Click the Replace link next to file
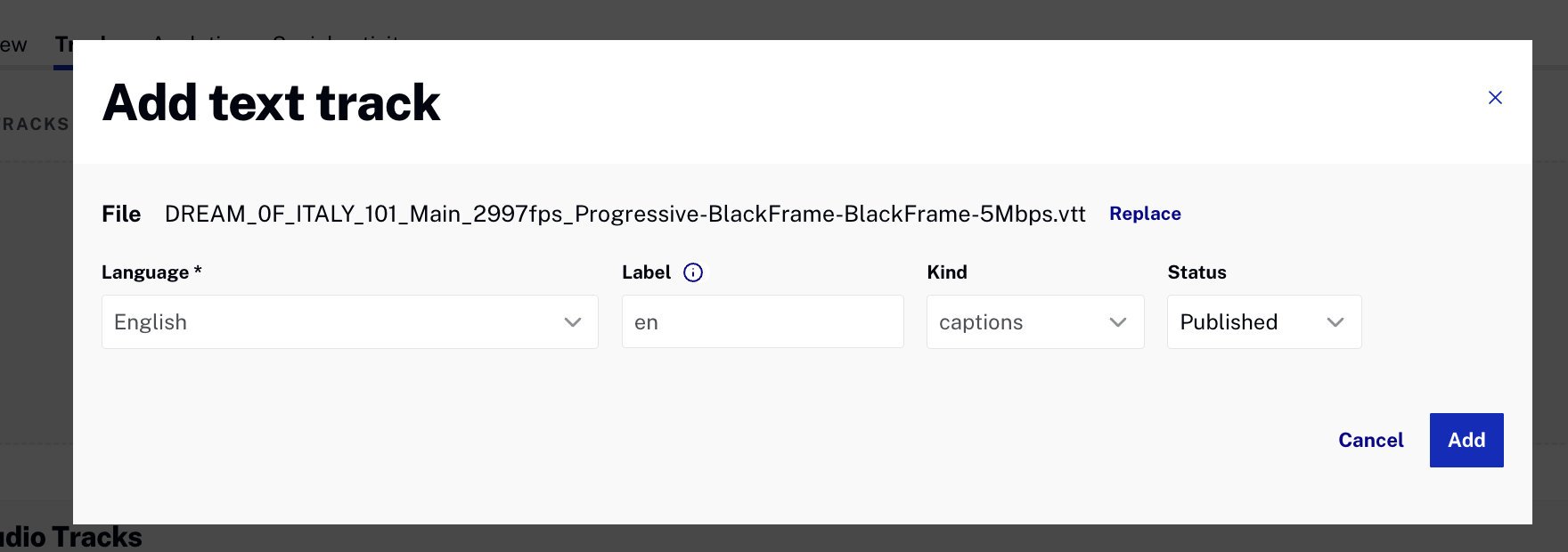The width and height of the screenshot is (1568, 552). (1145, 214)
